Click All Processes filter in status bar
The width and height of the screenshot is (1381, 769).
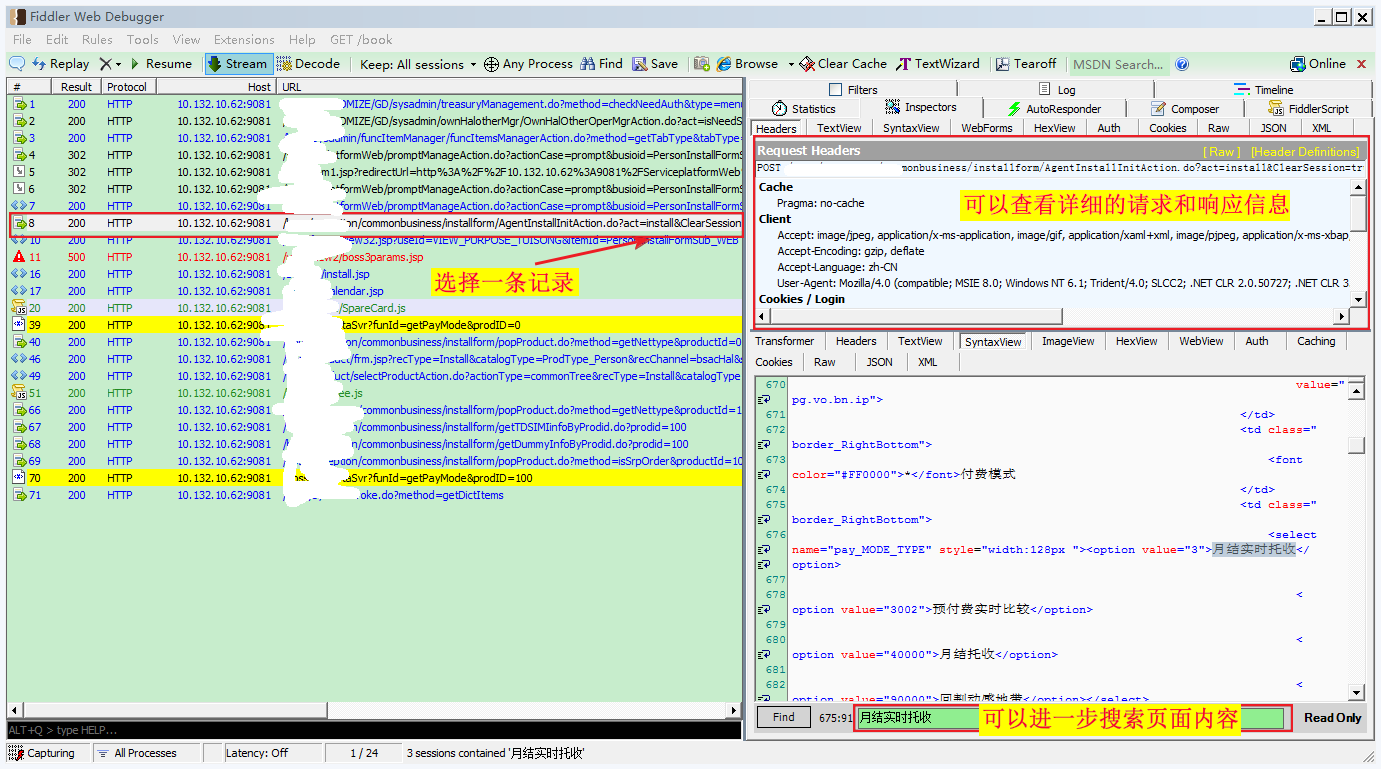pos(136,753)
